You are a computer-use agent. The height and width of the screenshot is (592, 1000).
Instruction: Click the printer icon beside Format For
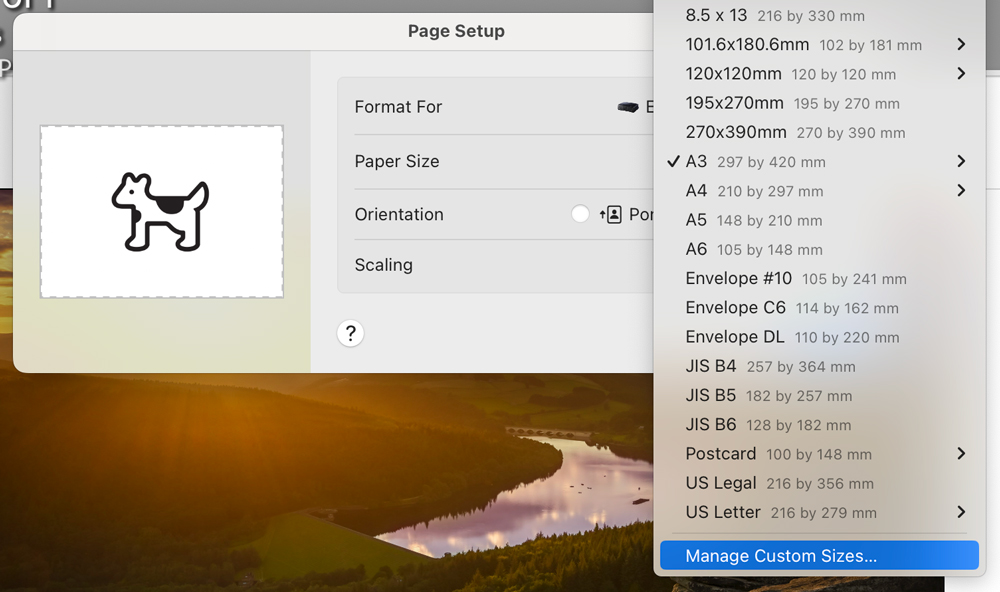[x=628, y=107]
